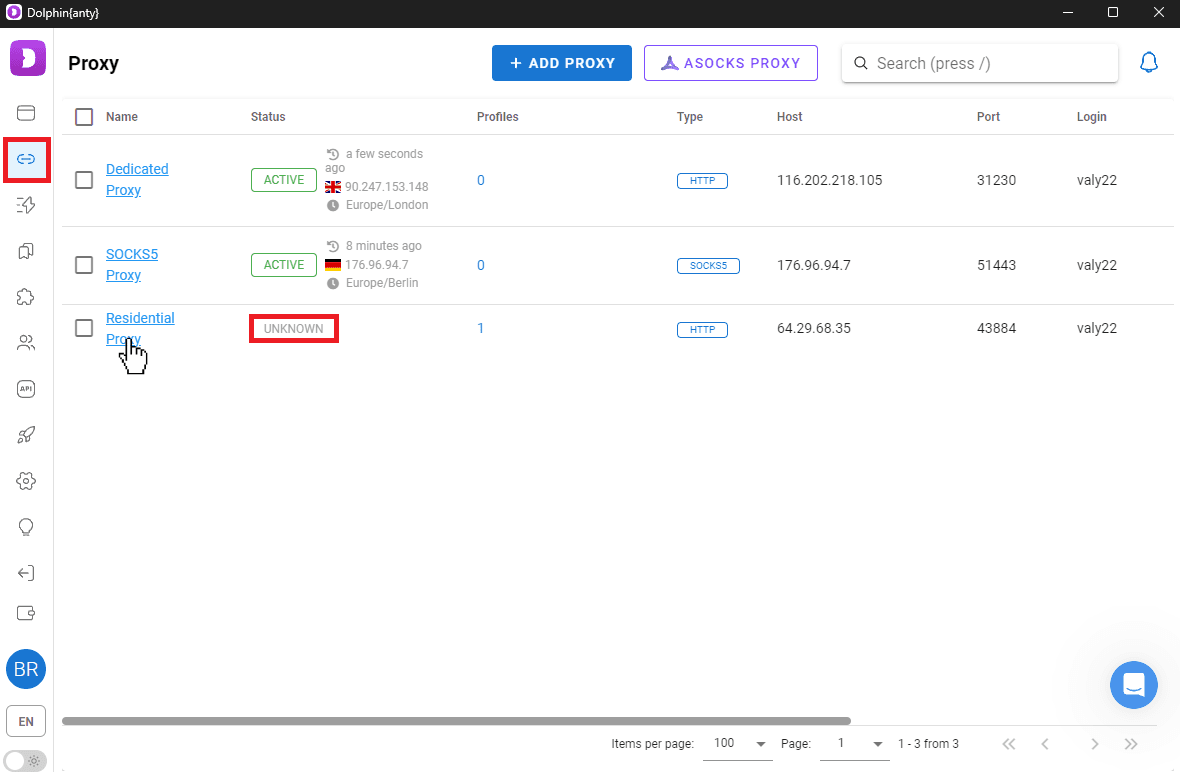Open the Teams section in sidebar
This screenshot has height=772, width=1180.
[x=26, y=343]
